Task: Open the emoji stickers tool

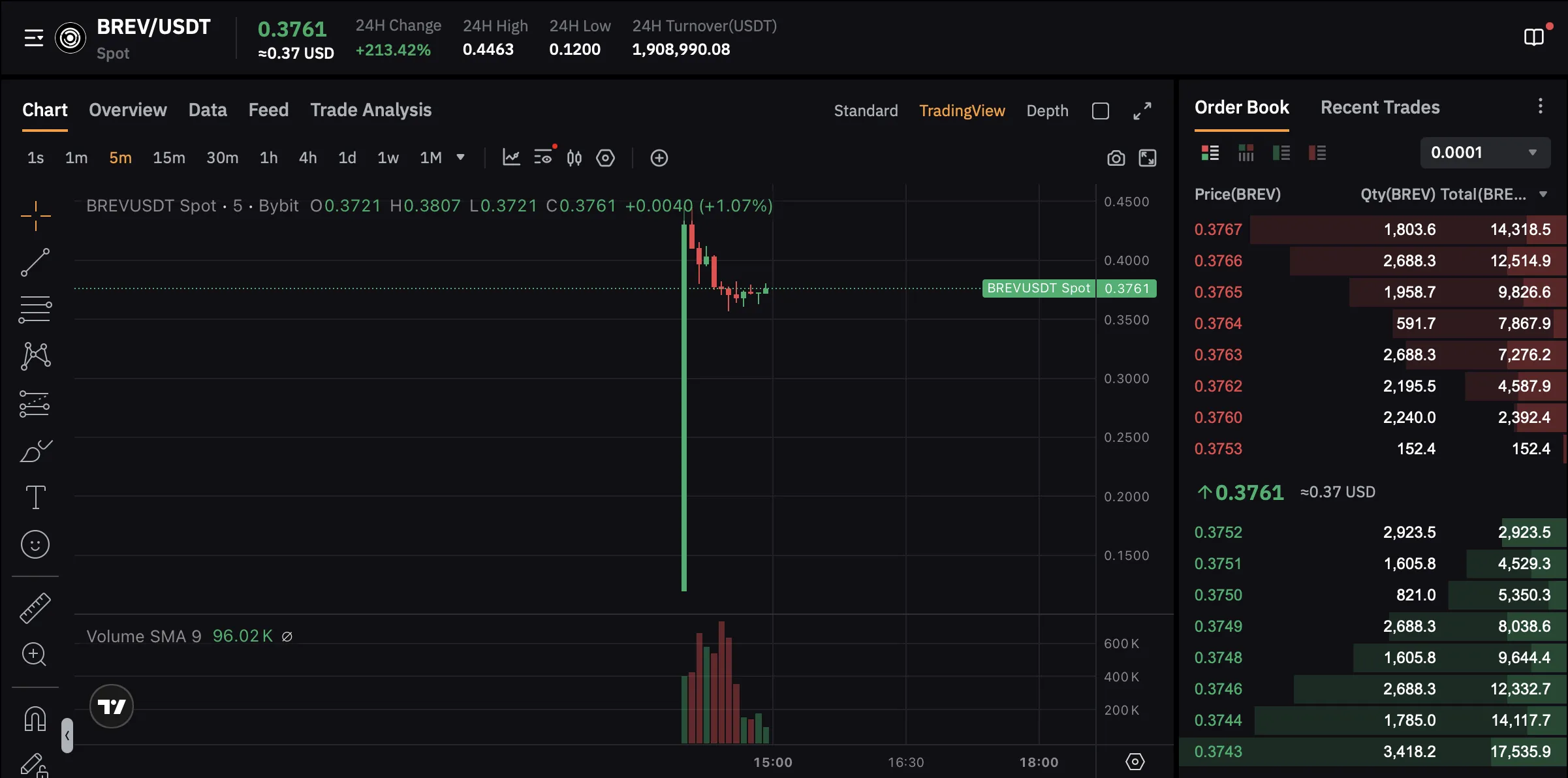Action: tap(36, 544)
